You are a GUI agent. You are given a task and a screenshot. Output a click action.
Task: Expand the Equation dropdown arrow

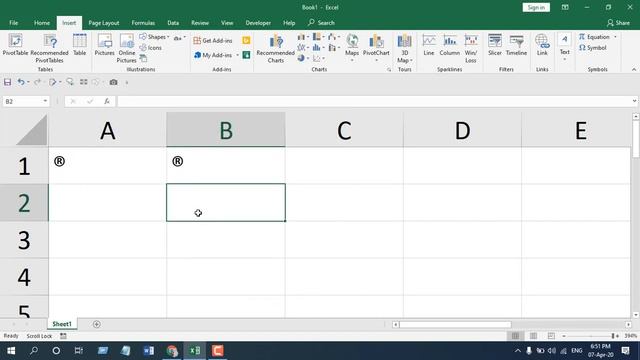615,37
